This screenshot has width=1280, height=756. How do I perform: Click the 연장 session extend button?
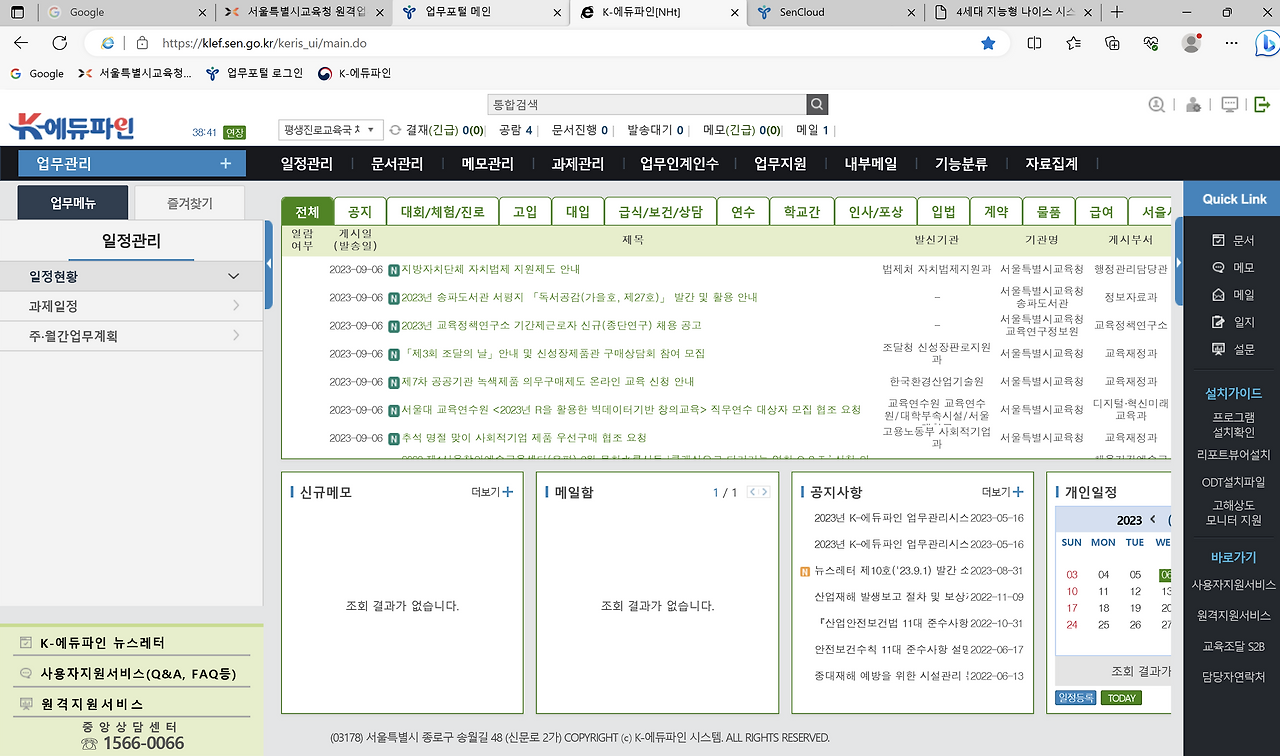235,132
